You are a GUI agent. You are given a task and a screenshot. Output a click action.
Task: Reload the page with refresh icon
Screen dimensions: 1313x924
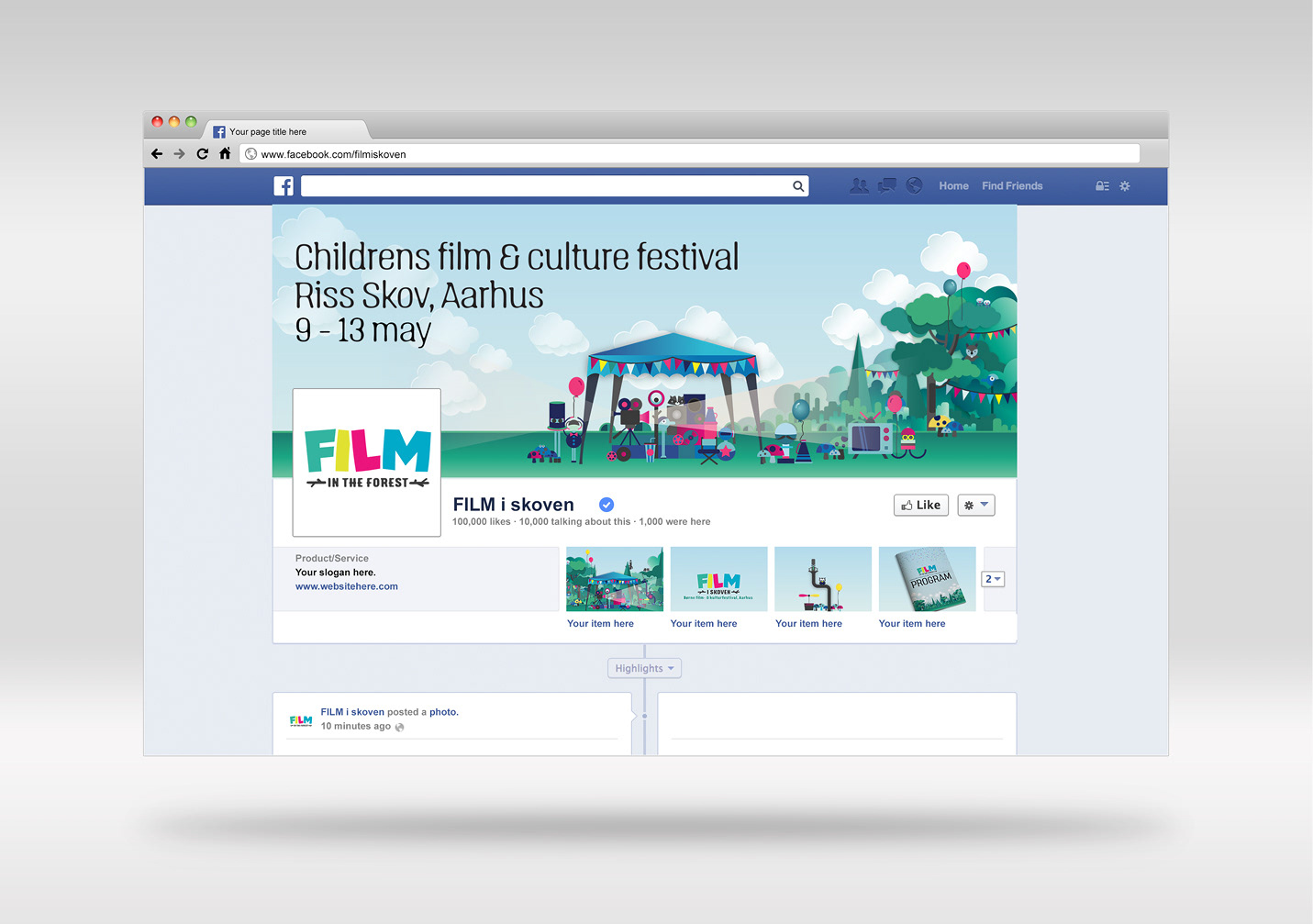pyautogui.click(x=203, y=154)
